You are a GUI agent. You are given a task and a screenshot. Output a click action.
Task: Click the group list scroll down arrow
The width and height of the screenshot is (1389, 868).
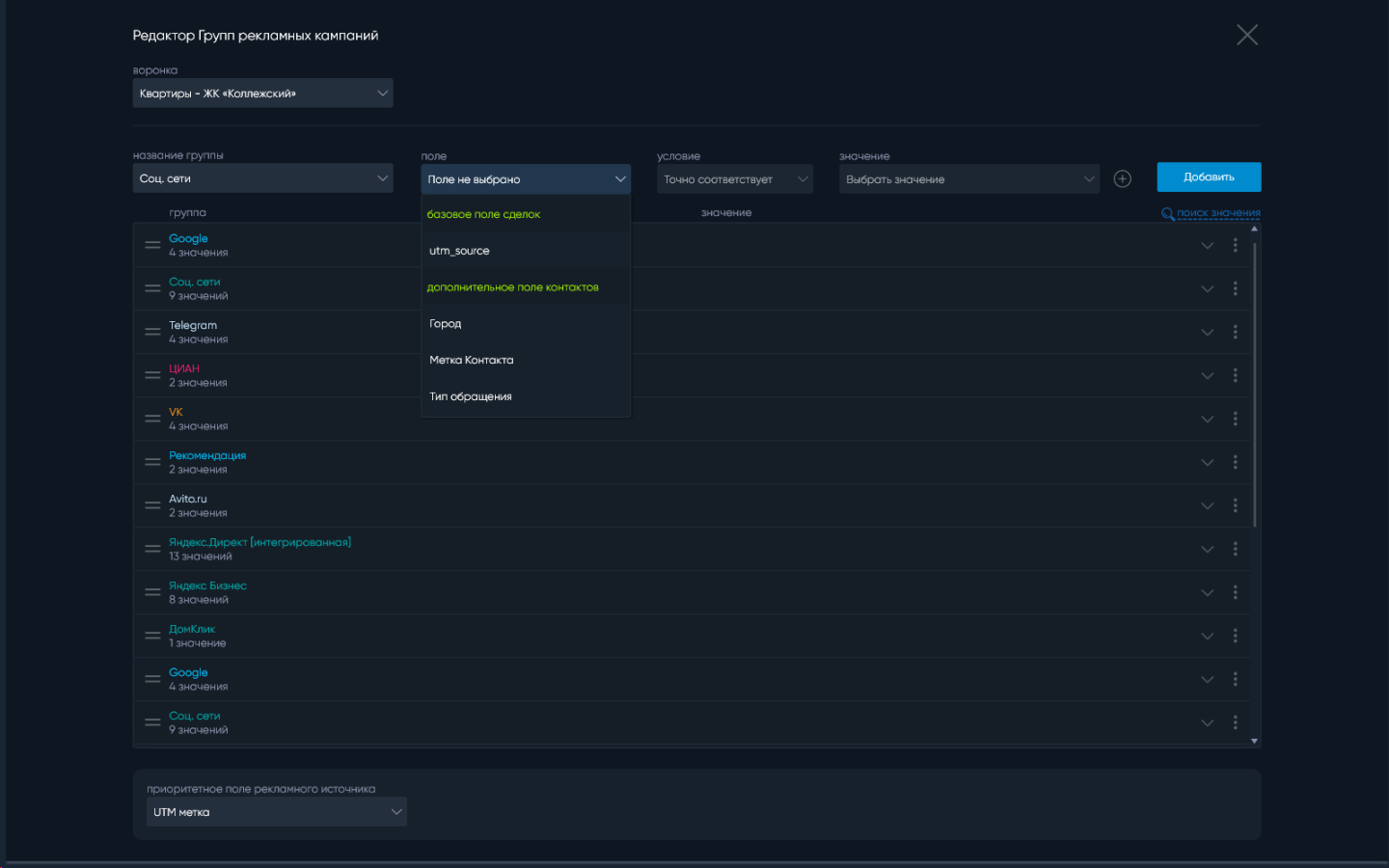[1254, 741]
